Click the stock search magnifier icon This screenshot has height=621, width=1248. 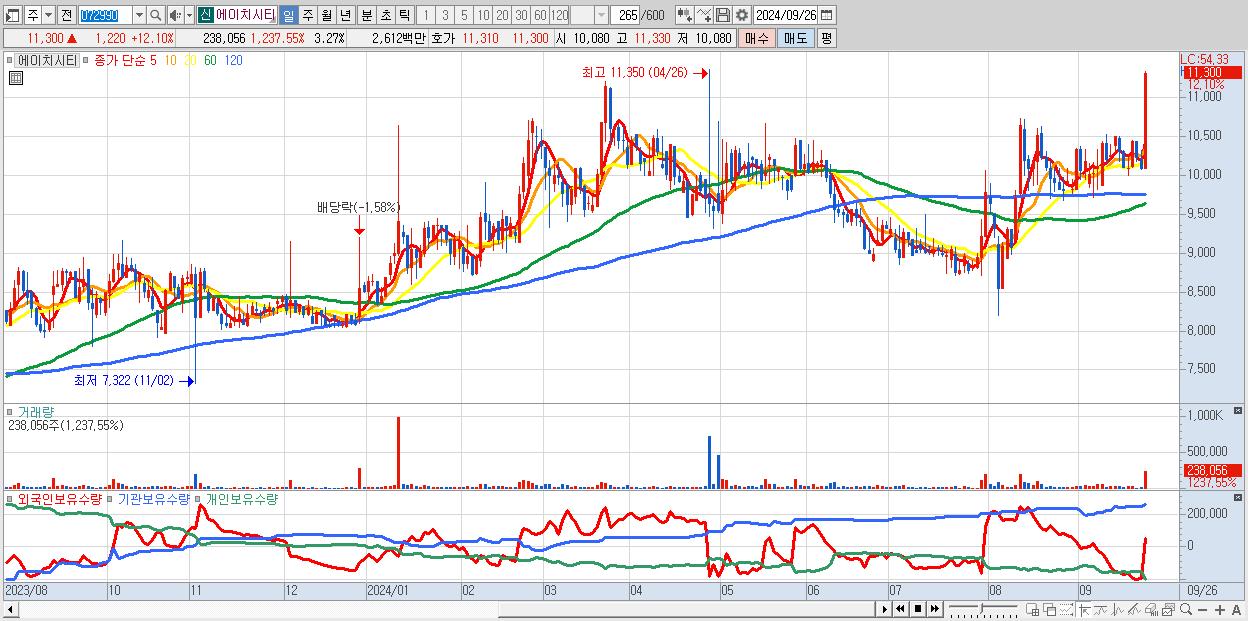pyautogui.click(x=156, y=15)
